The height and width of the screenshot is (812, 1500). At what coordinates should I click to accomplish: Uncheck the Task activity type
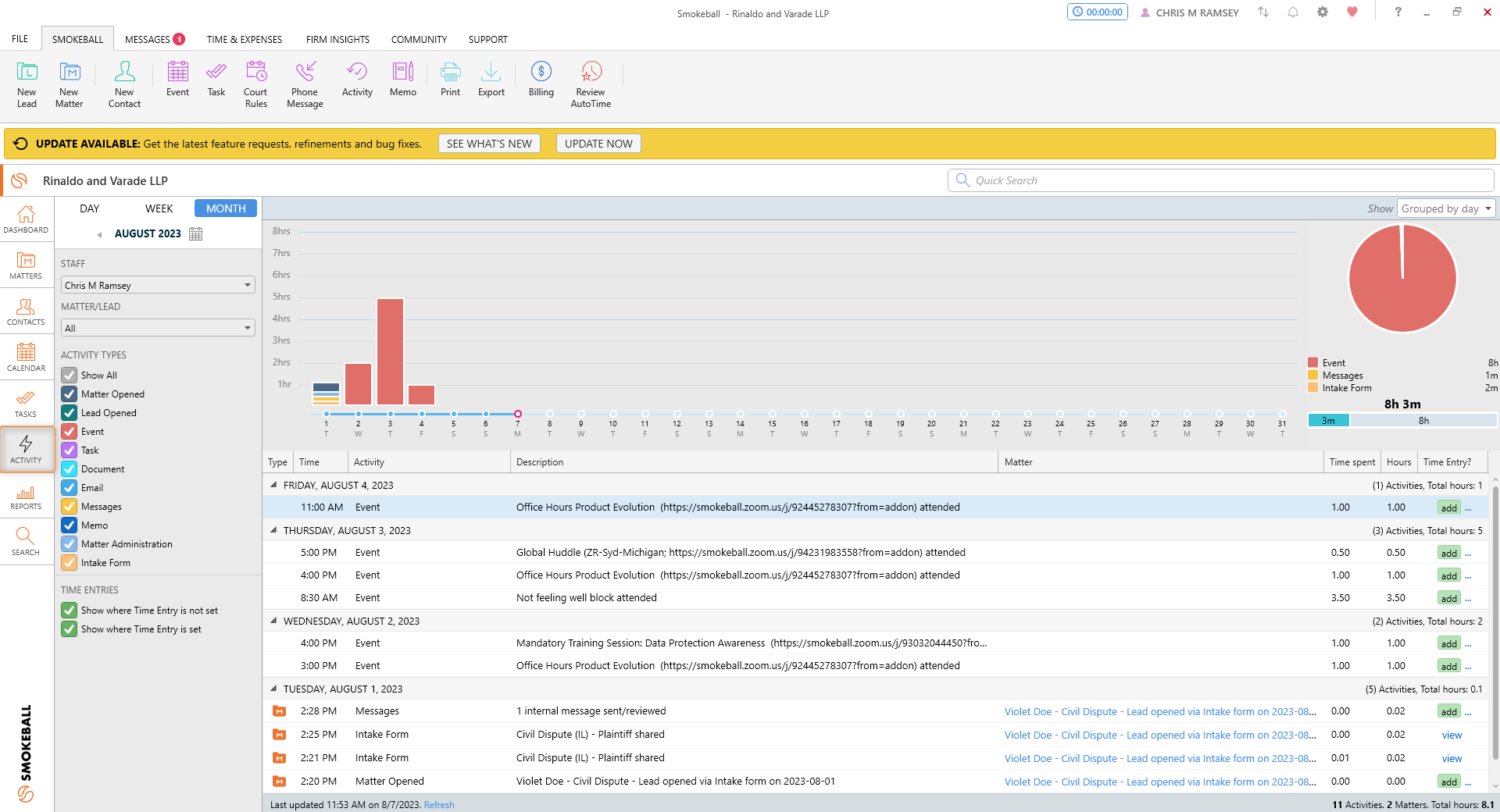pyautogui.click(x=70, y=451)
